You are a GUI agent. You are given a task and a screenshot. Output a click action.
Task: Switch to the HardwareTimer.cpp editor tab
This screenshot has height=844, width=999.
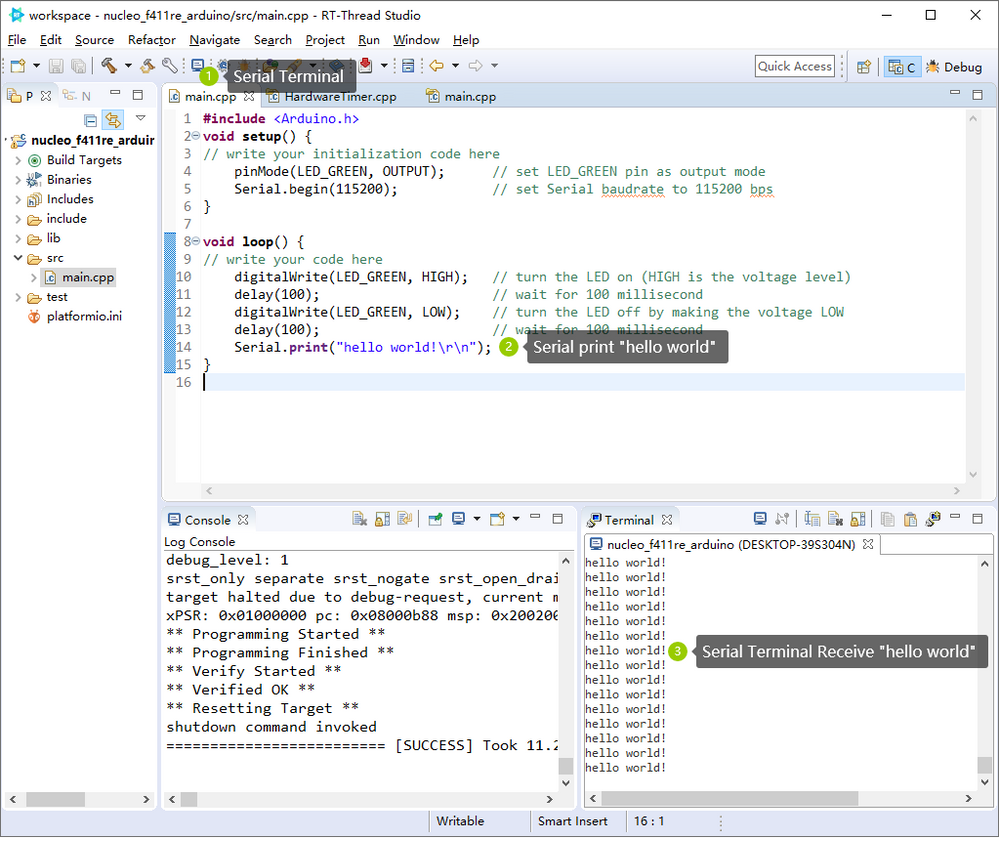340,97
